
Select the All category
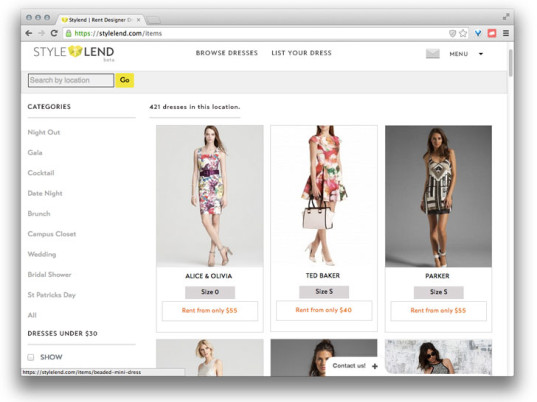[32, 315]
